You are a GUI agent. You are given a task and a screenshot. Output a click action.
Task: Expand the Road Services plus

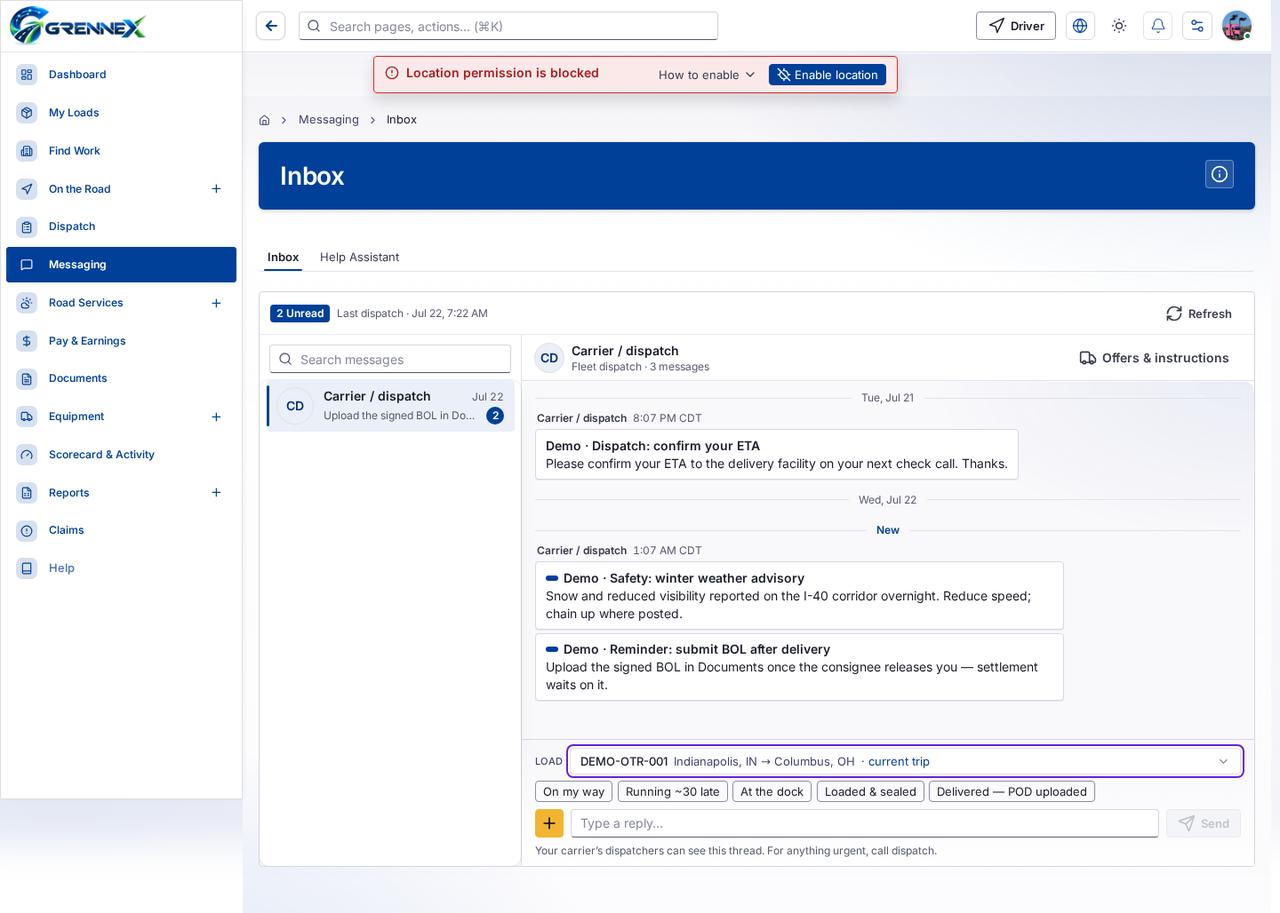point(216,303)
